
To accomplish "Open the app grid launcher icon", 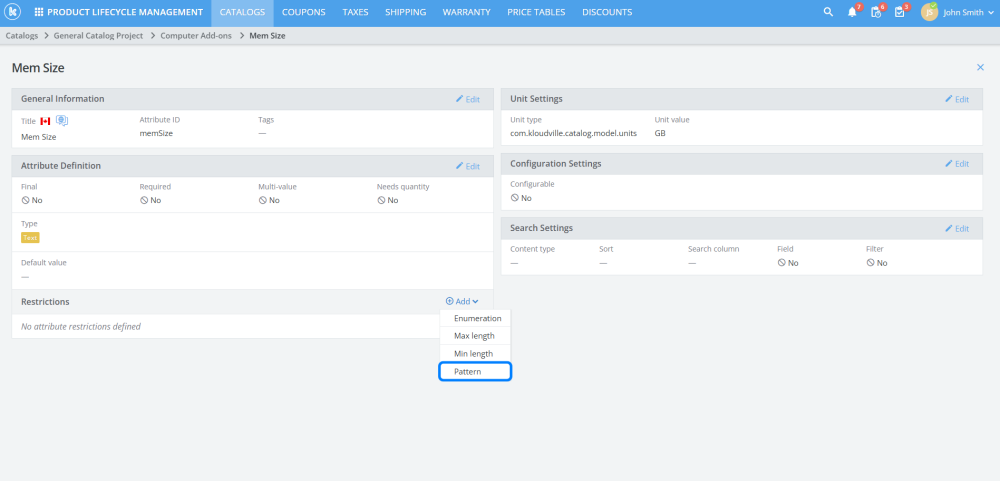I will [x=39, y=12].
